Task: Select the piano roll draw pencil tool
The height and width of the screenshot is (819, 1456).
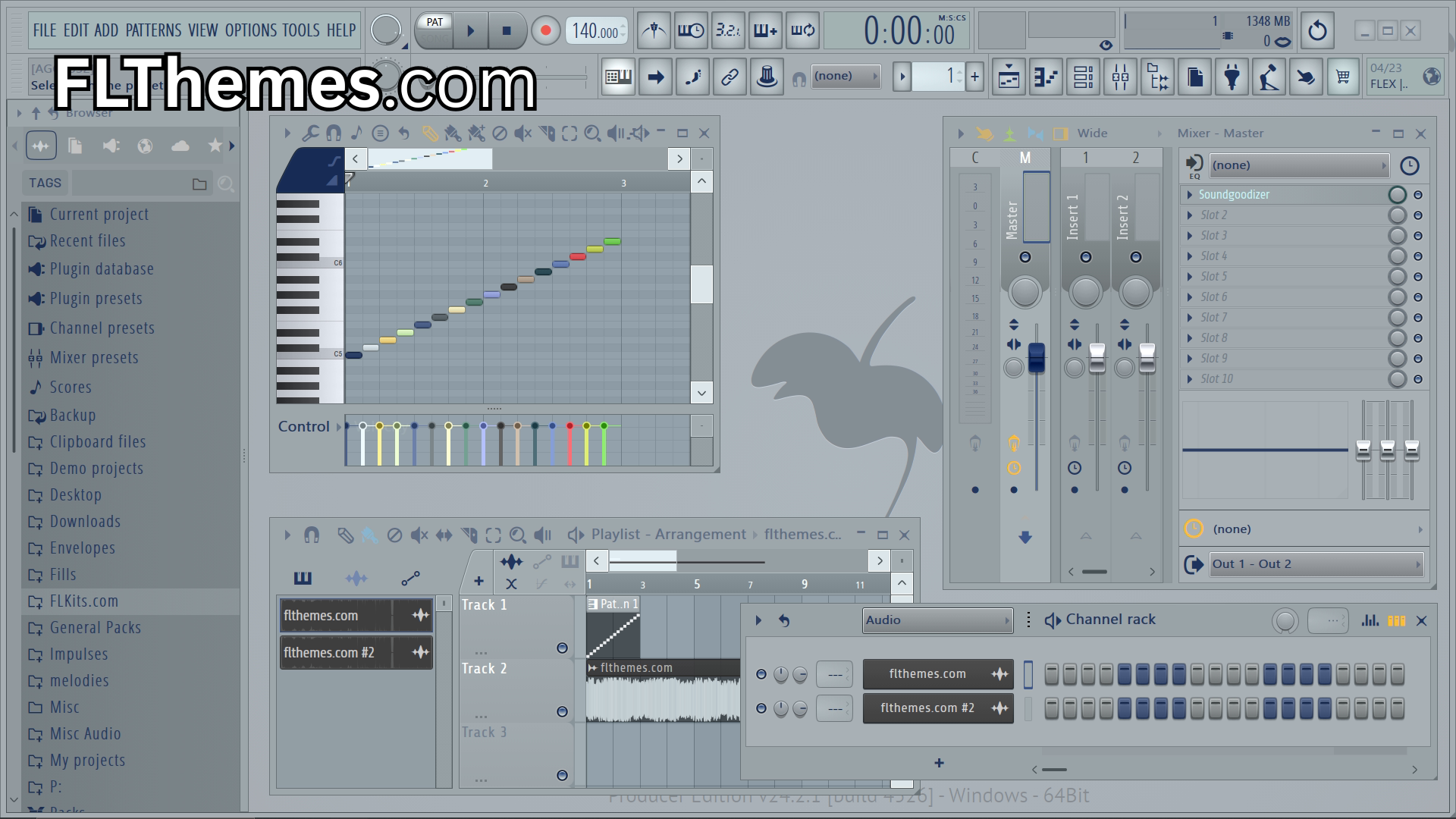Action: pos(429,133)
